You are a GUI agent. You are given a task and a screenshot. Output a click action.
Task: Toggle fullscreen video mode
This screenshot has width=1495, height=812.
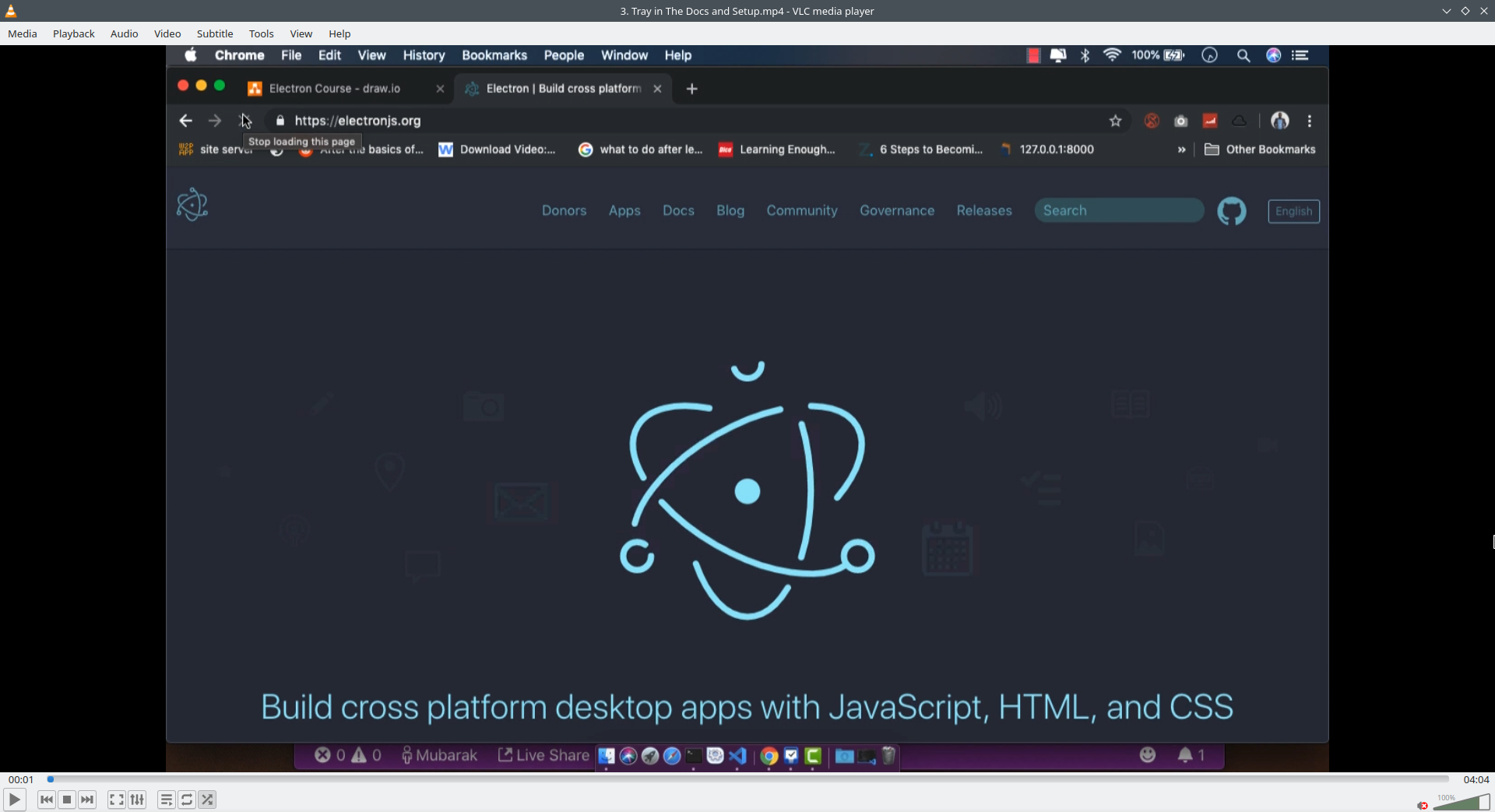[x=116, y=800]
